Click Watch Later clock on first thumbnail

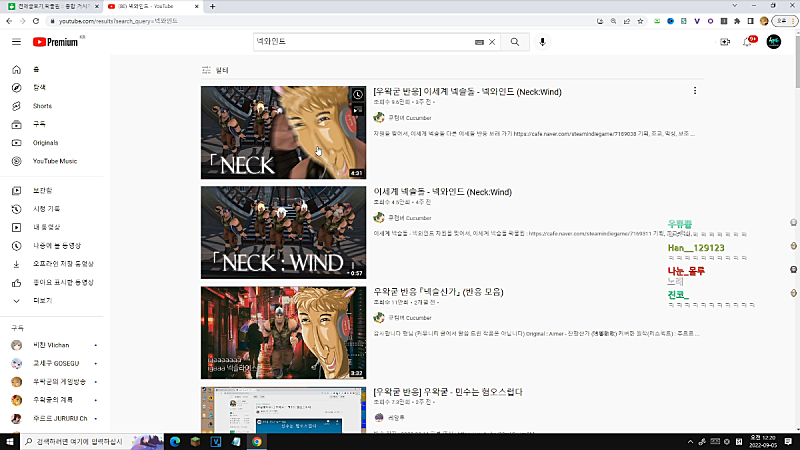(x=357, y=95)
